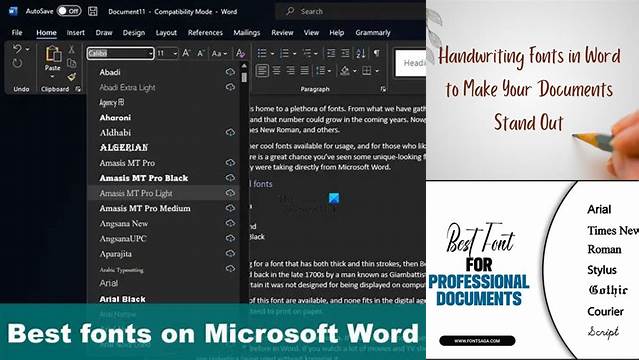Open the Grammarly tab
This screenshot has height=360, width=639.
[373, 33]
